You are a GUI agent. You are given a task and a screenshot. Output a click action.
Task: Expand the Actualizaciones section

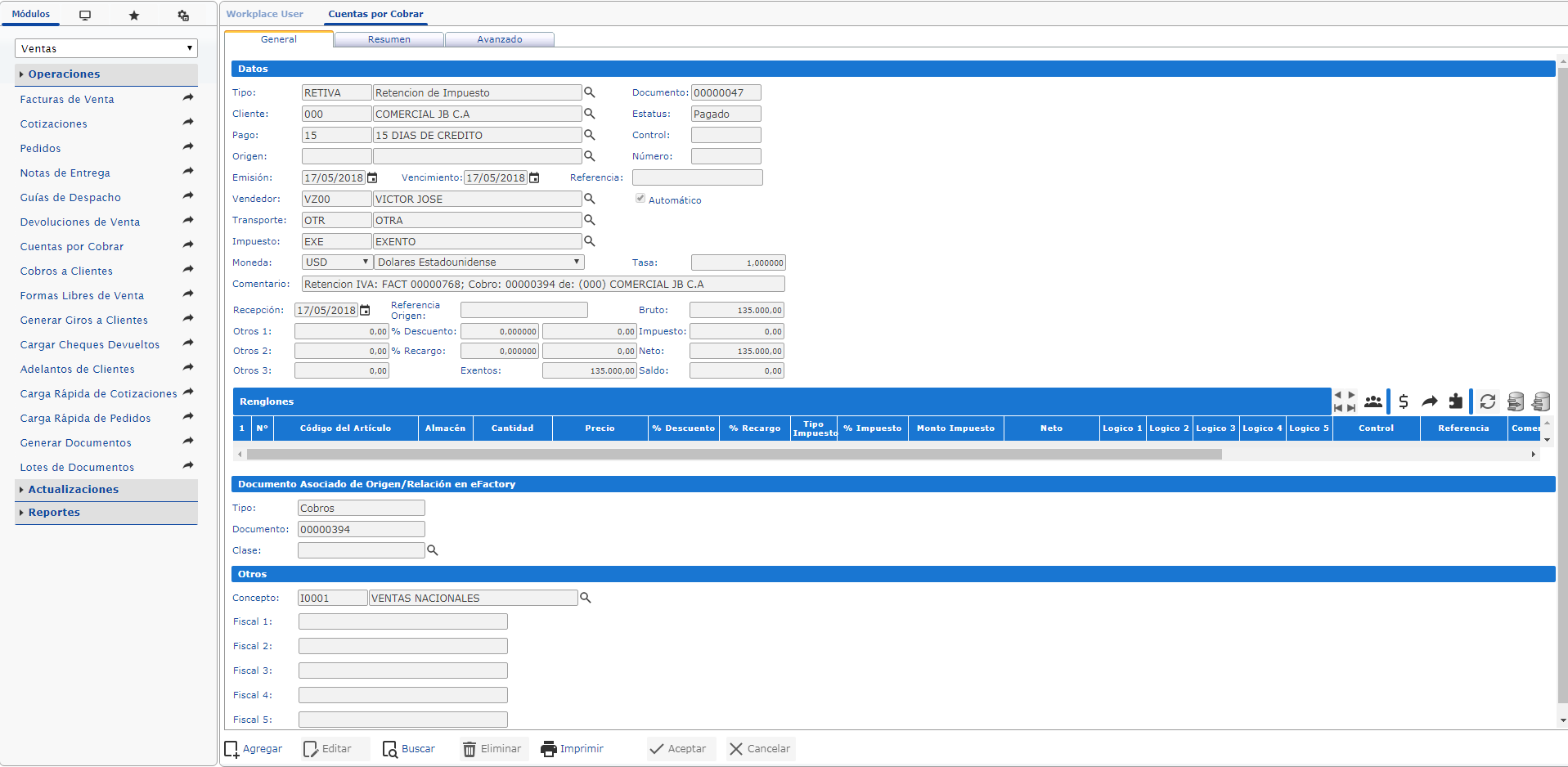click(106, 489)
